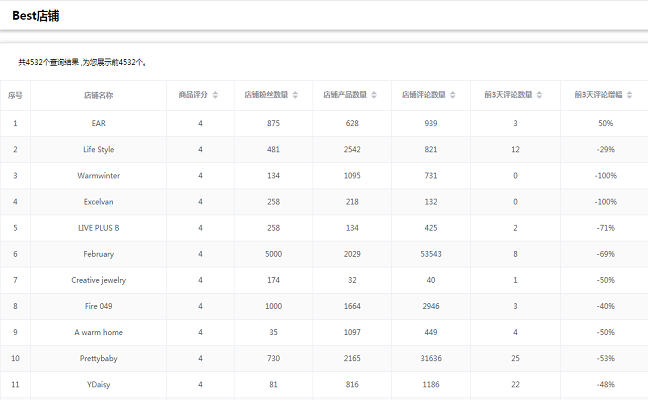Open the Warmwinter store row
The width and height of the screenshot is (648, 400).
pos(98,175)
